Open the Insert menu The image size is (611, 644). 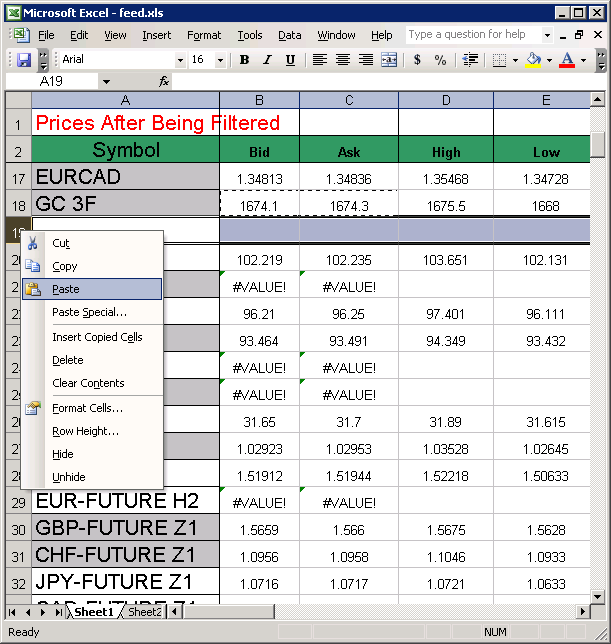[156, 35]
